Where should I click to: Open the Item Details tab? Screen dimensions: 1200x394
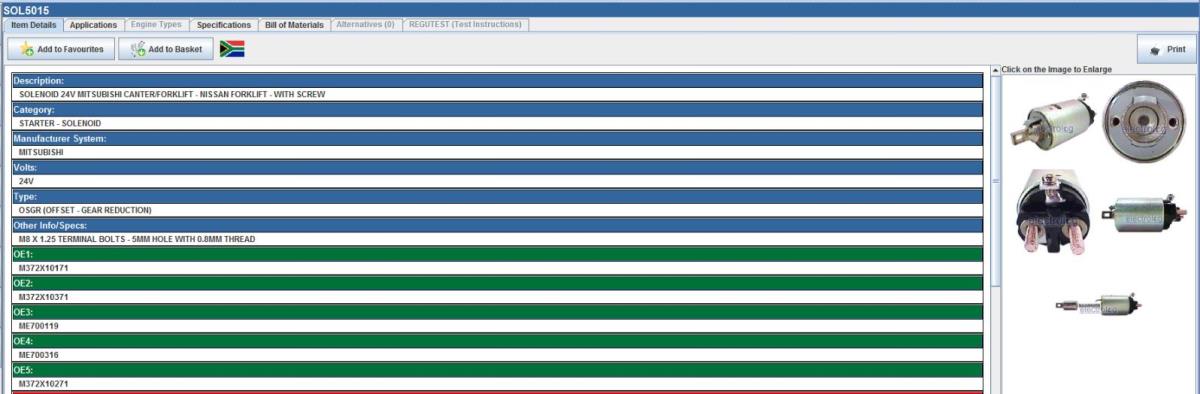pos(34,24)
